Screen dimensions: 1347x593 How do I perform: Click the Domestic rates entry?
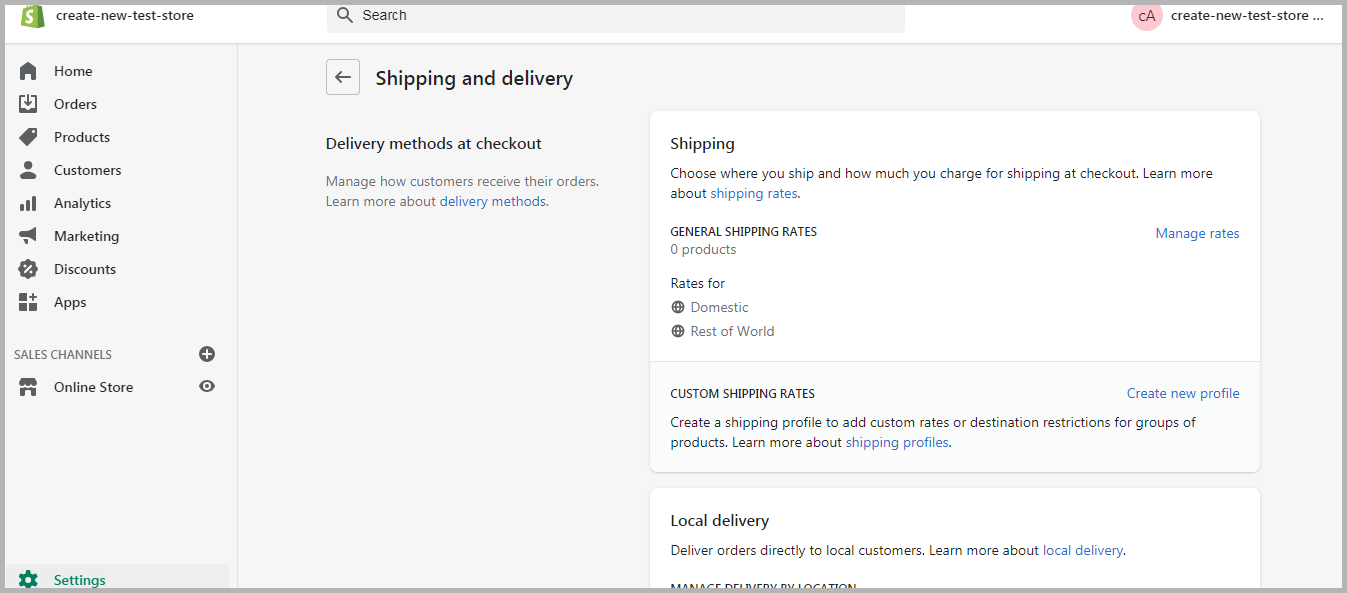pos(719,307)
